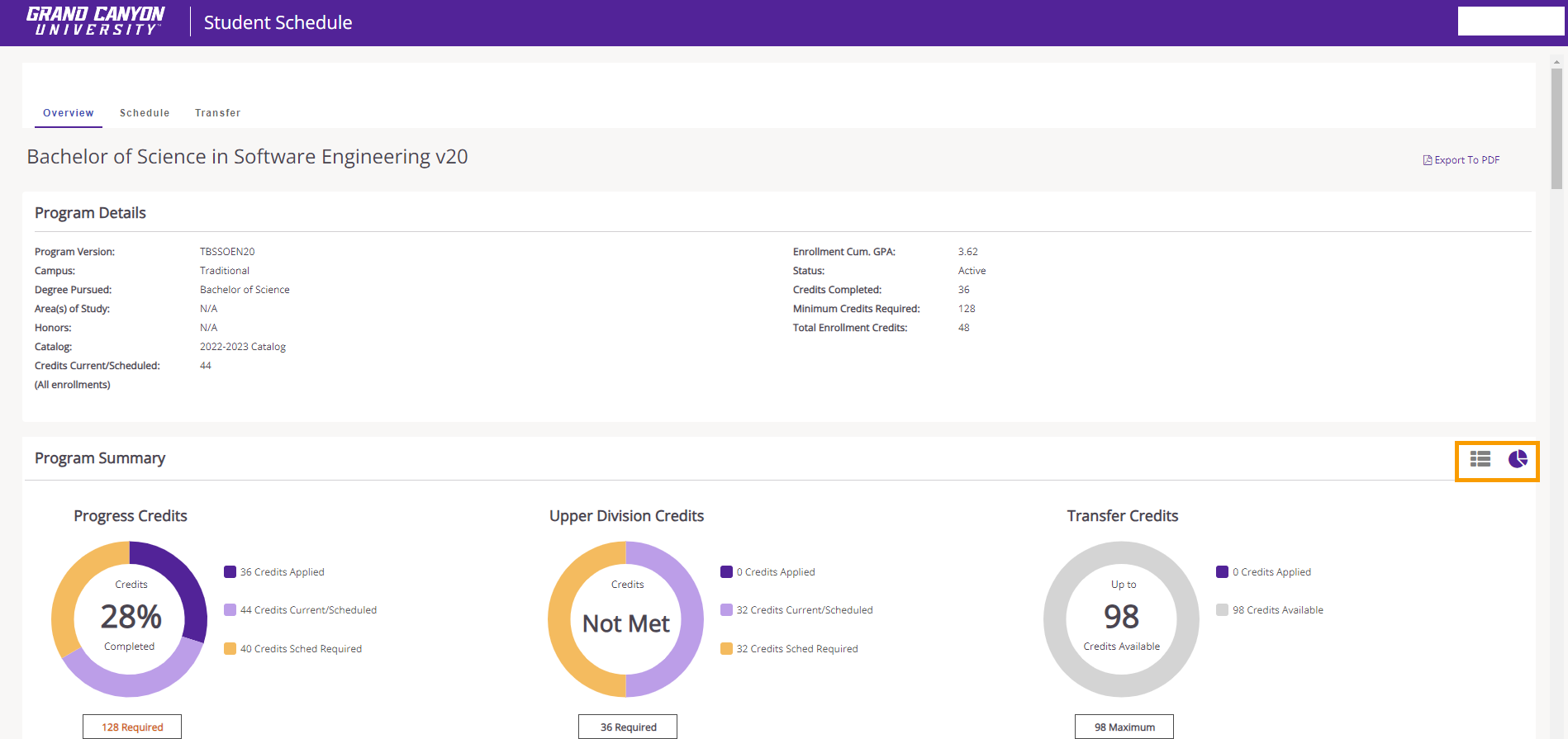The height and width of the screenshot is (739, 1568).
Task: Click the white box in the header
Action: click(1511, 21)
